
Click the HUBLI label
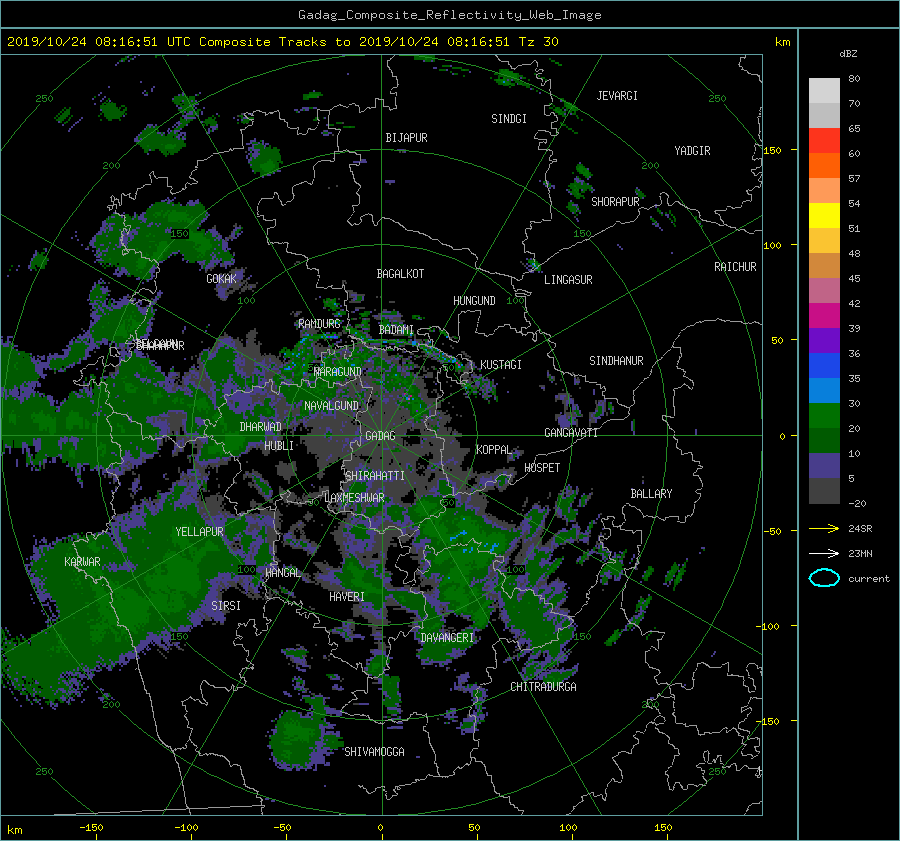tap(278, 446)
